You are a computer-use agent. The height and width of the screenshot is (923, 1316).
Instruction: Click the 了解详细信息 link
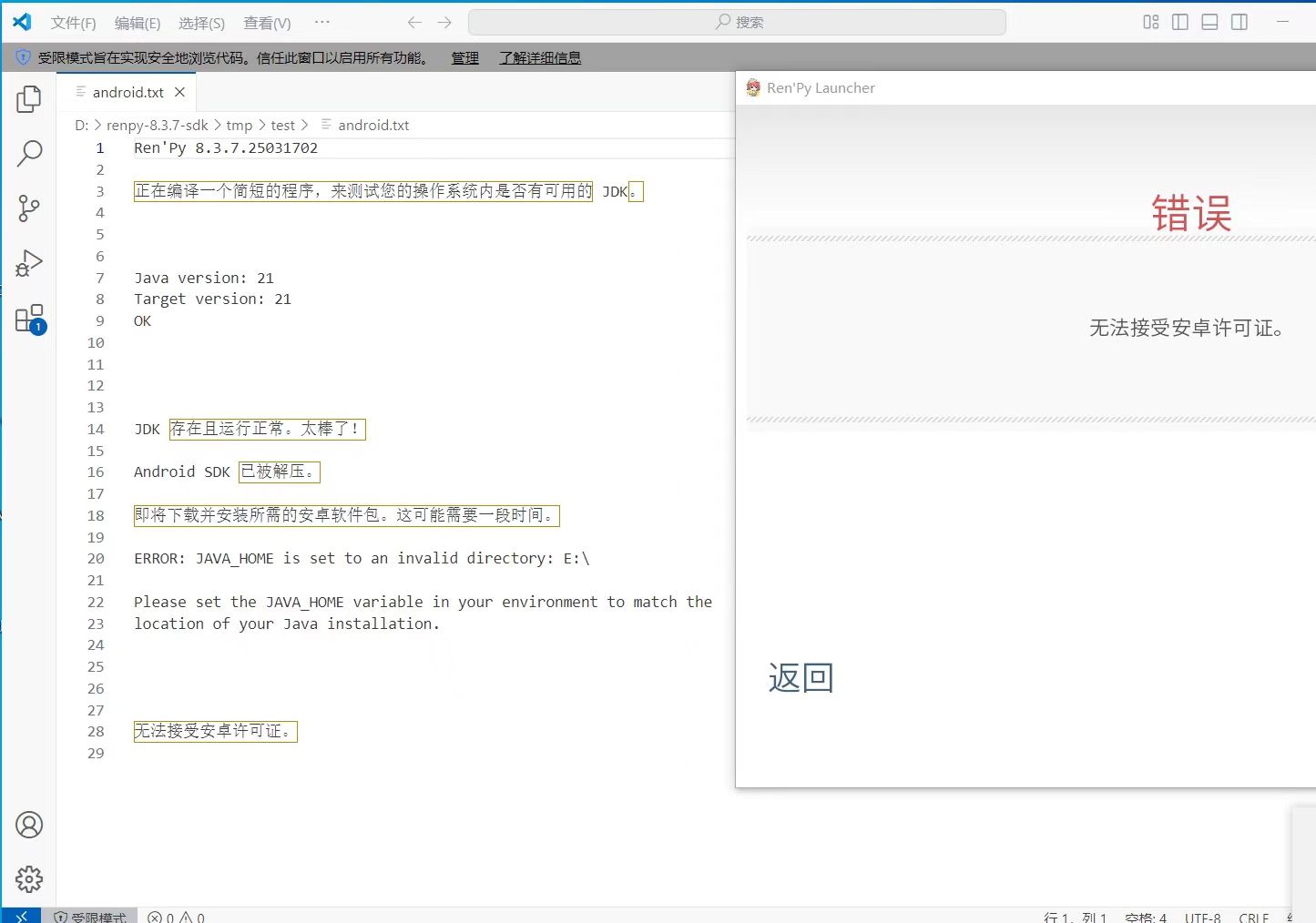click(x=539, y=57)
